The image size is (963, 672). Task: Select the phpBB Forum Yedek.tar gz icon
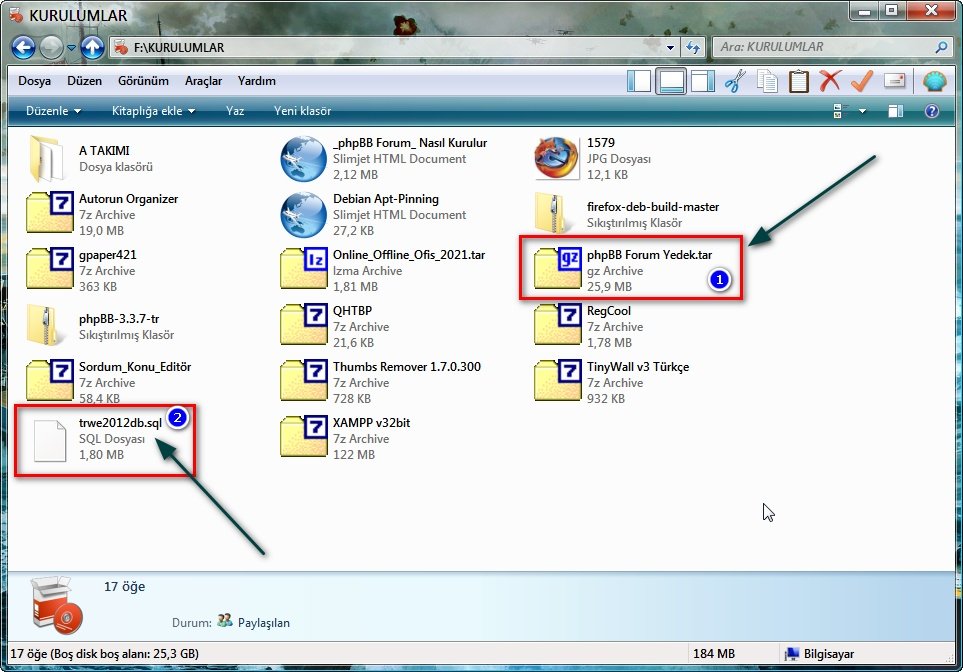click(x=558, y=268)
